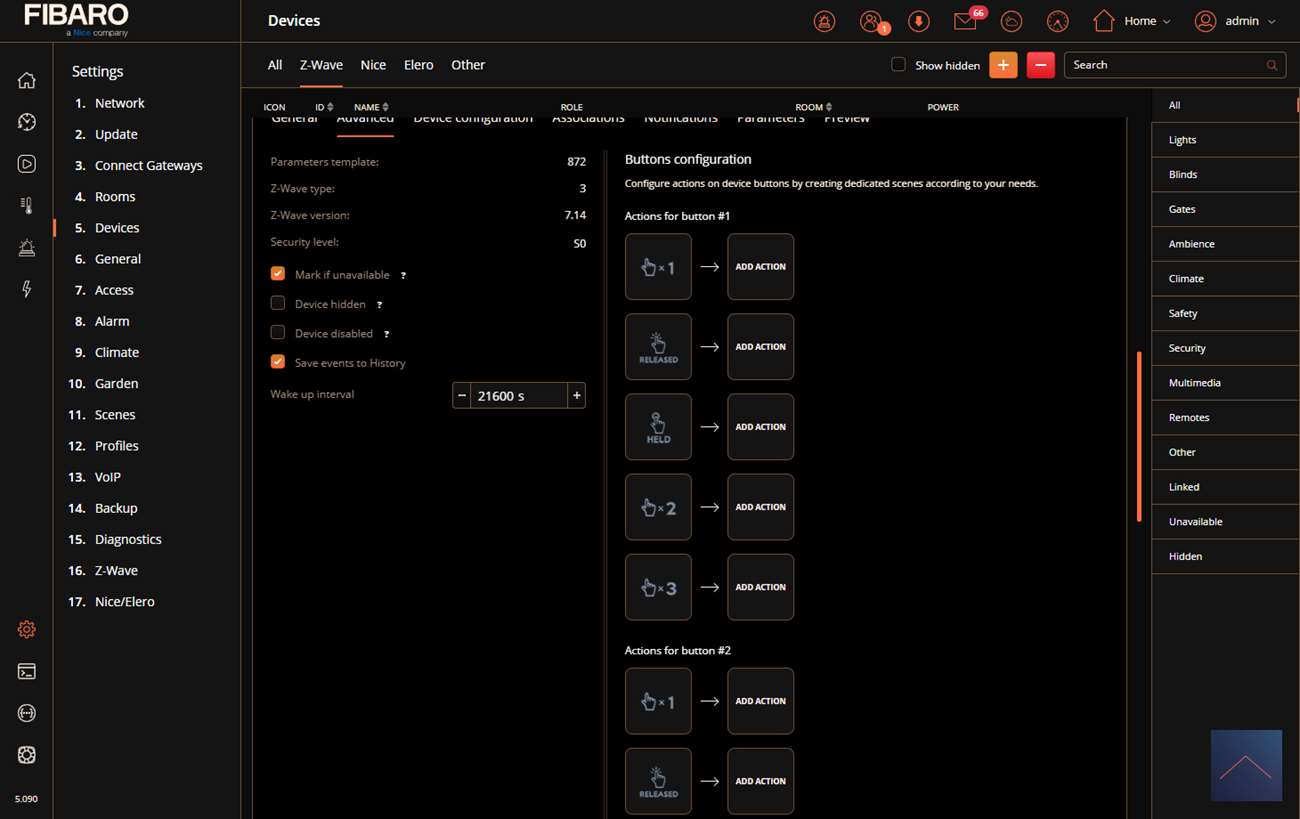Add action for button #1 held

coord(760,427)
